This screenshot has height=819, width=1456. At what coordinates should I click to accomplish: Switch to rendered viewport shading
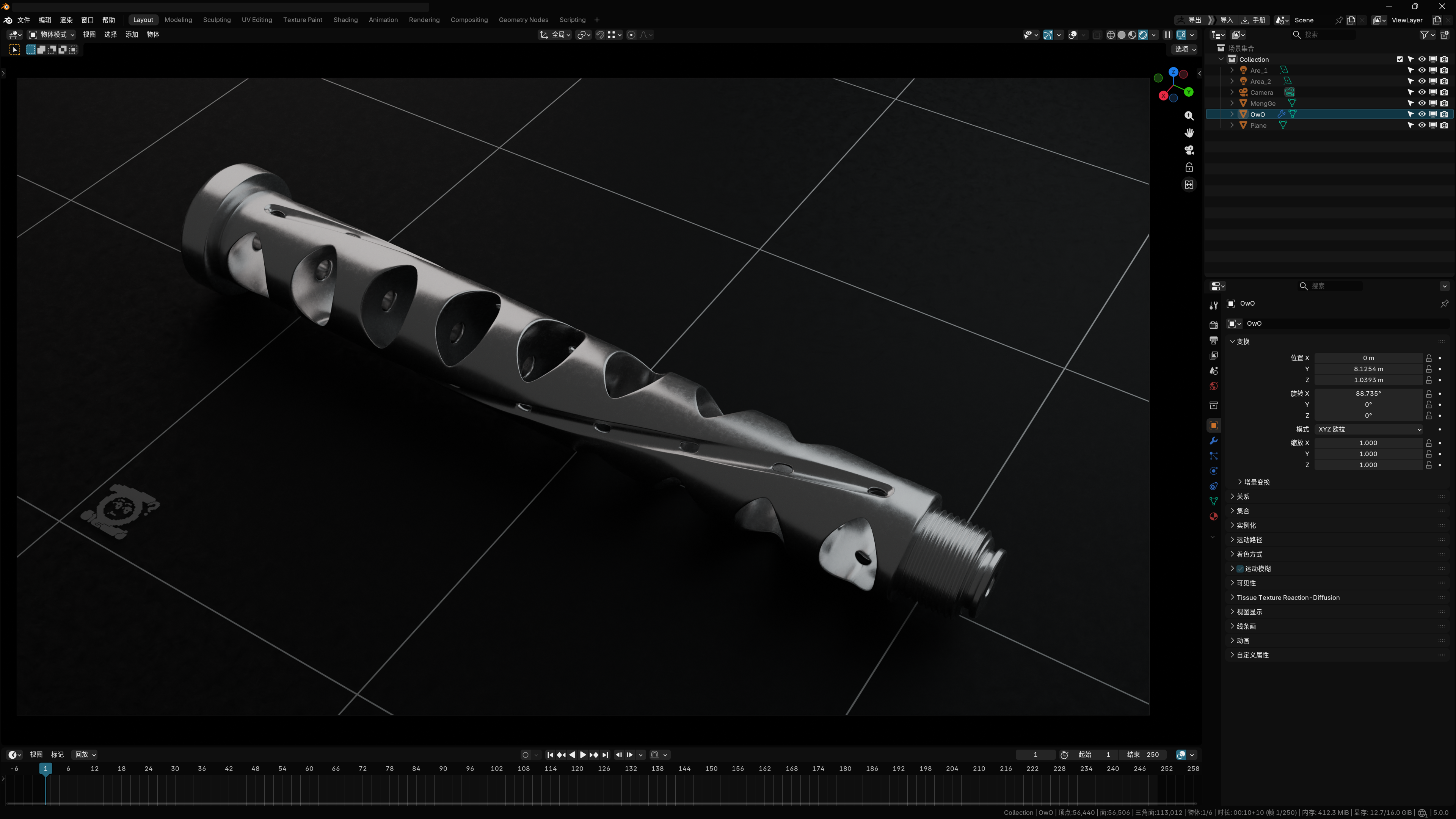[x=1143, y=35]
